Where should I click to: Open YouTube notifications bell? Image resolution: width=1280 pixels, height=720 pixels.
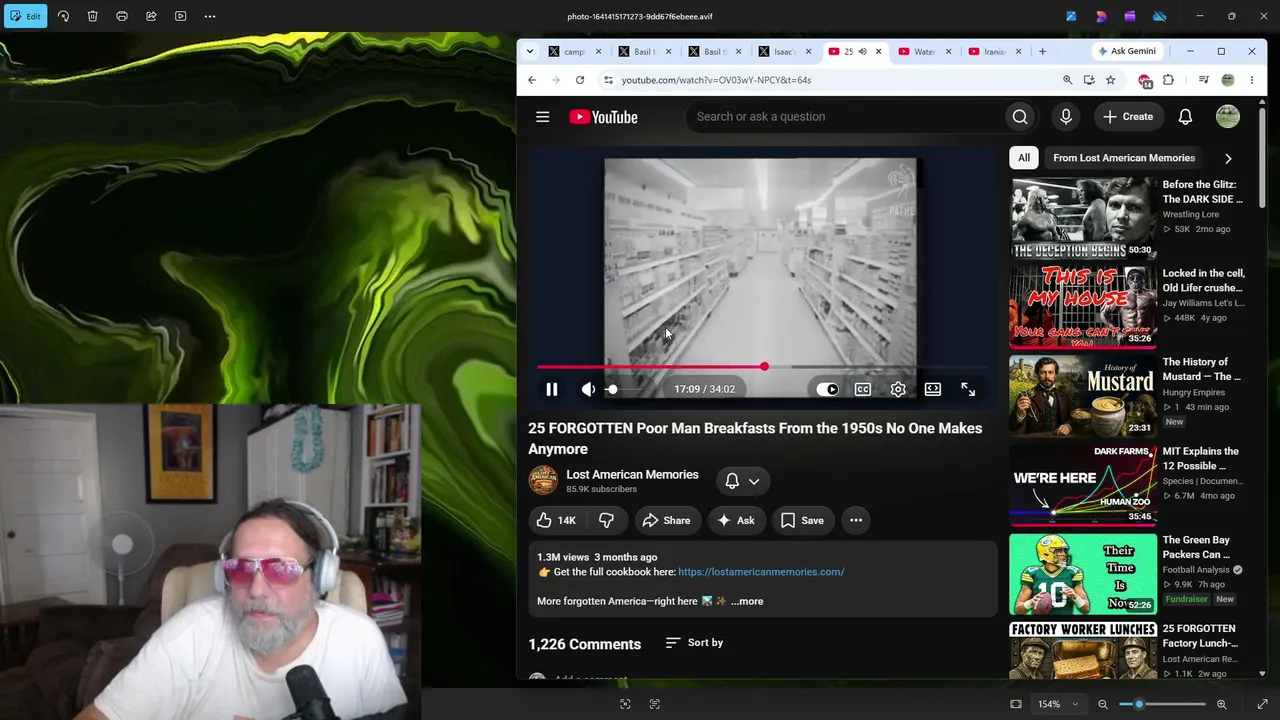tap(1185, 117)
